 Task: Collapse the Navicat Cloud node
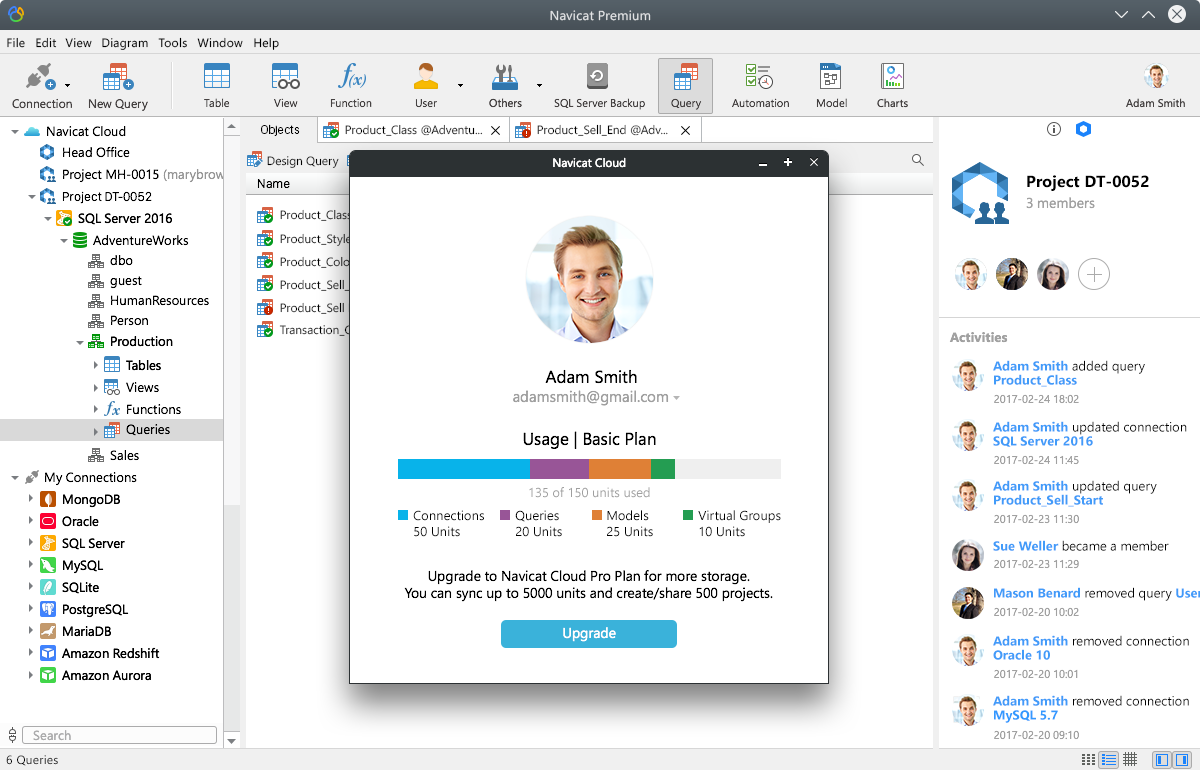[x=14, y=131]
